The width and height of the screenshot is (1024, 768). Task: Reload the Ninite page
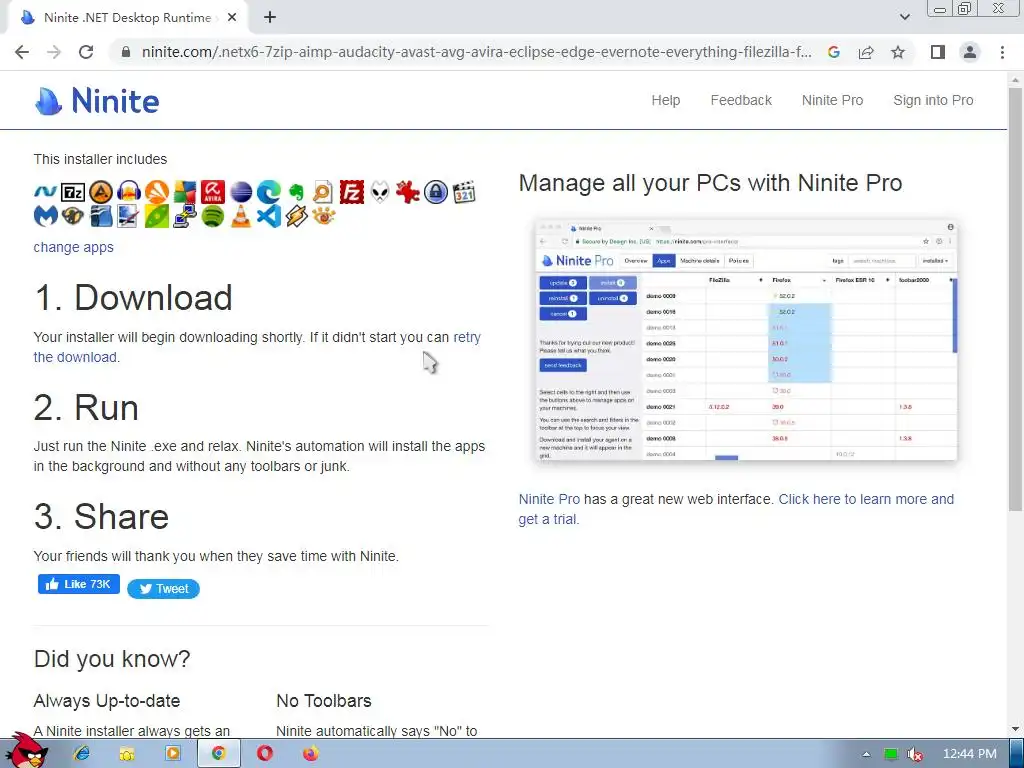(x=86, y=52)
